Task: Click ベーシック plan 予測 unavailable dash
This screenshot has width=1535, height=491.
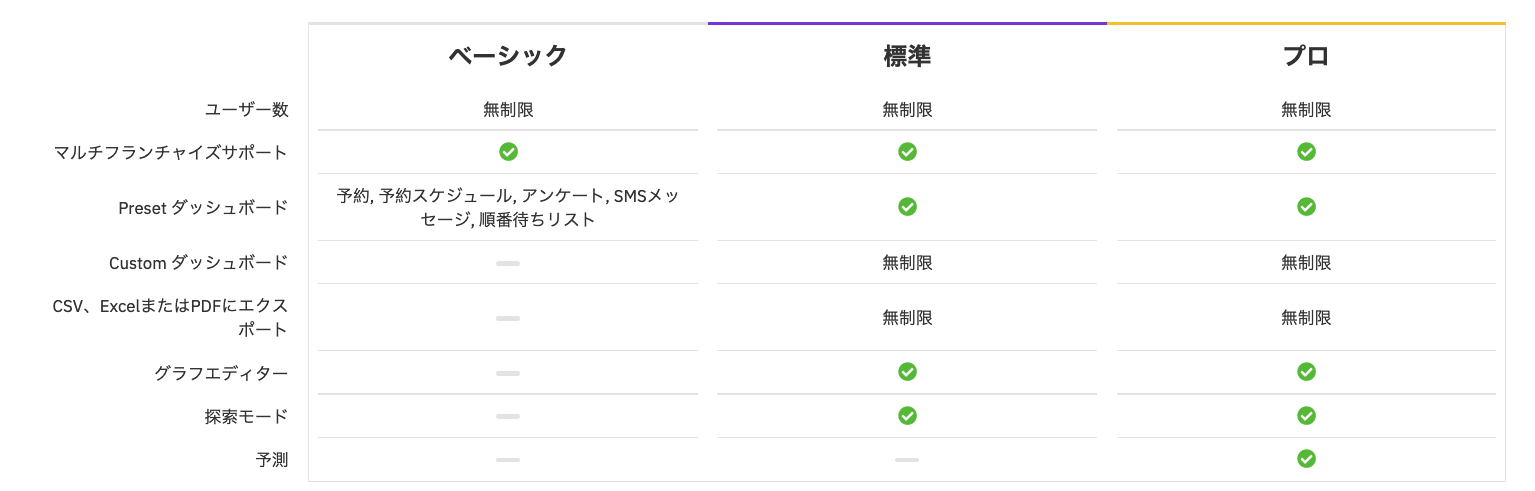Action: pos(508,460)
